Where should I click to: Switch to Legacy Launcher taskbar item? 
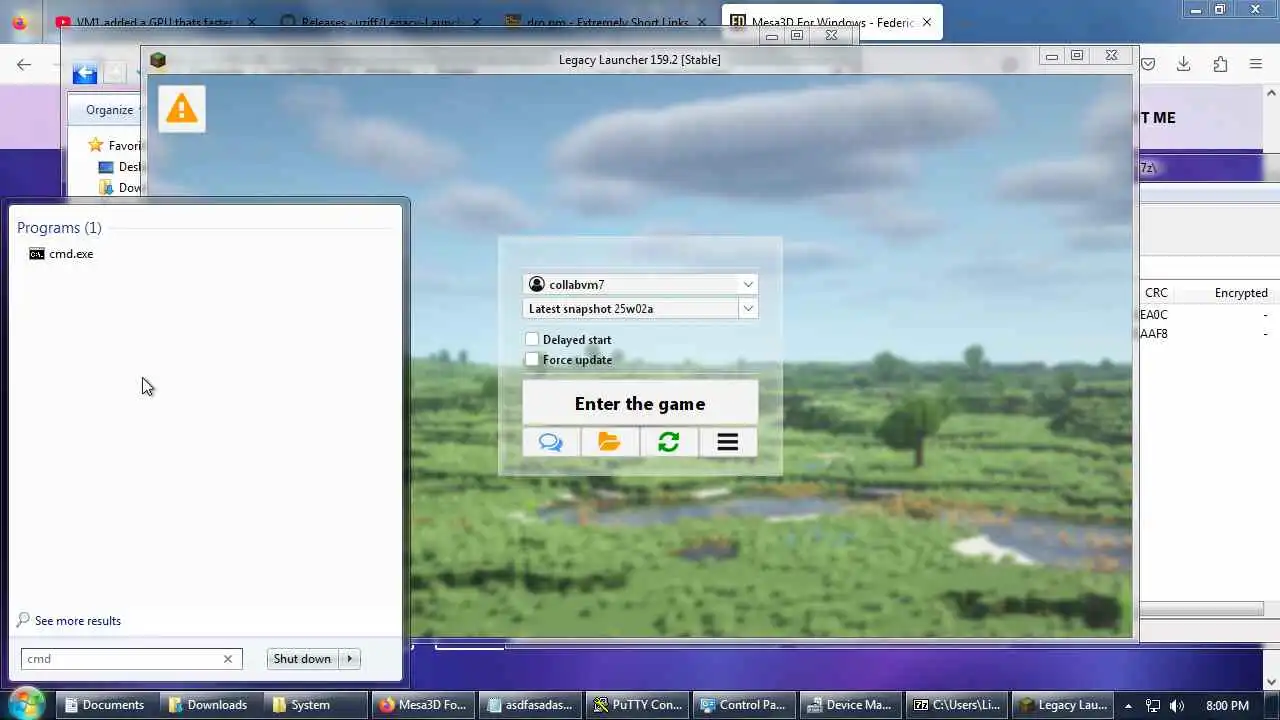(x=1062, y=705)
